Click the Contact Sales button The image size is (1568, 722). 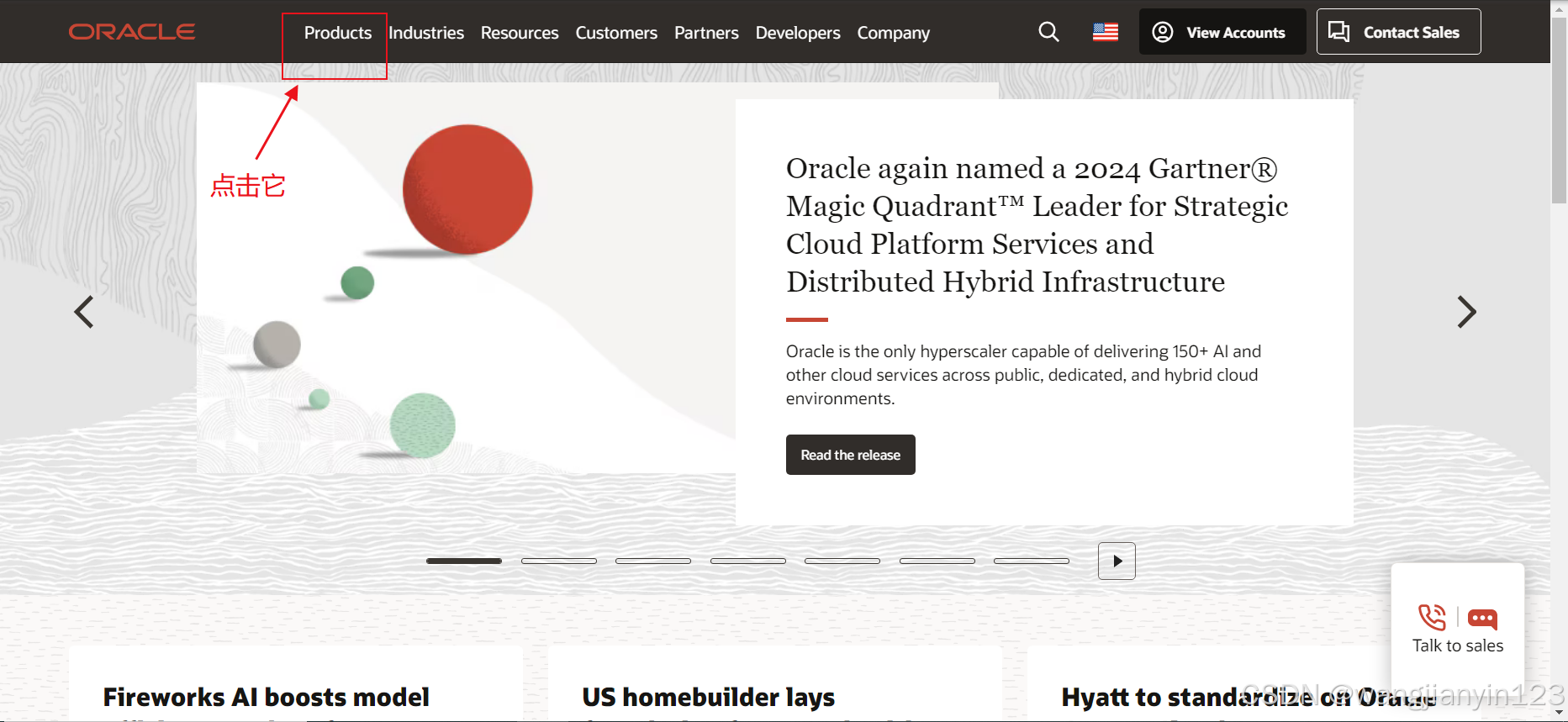(x=1399, y=32)
